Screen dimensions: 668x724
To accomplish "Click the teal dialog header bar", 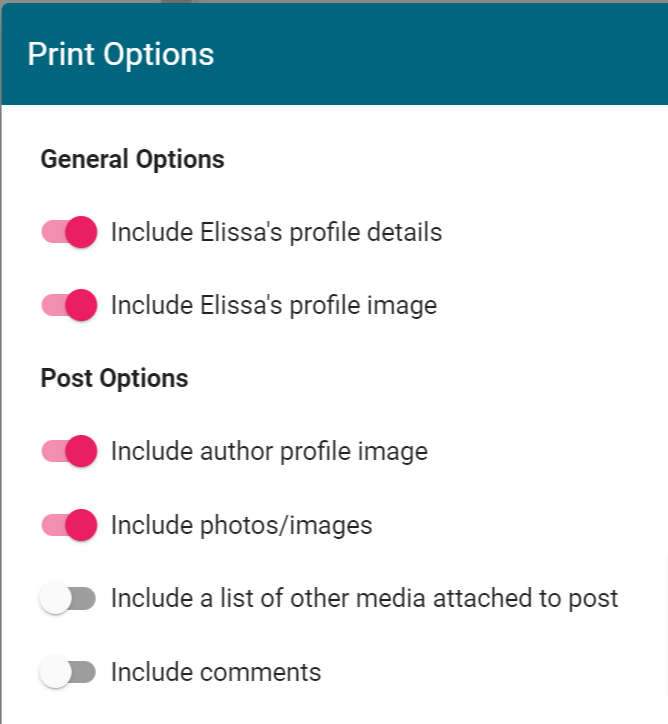I will [x=450, y=54].
